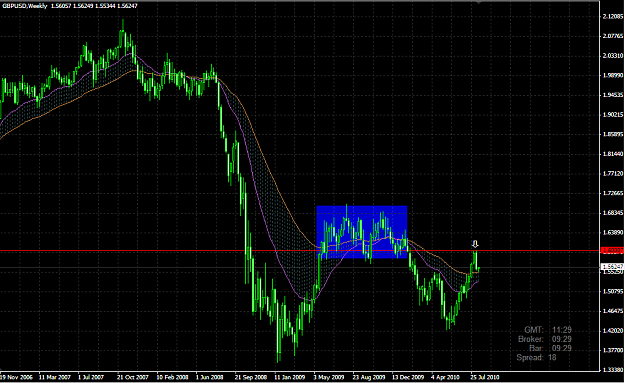Image resolution: width=625 pixels, height=383 pixels.
Task: Click the 1.68345 price axis label
Action: (613, 213)
